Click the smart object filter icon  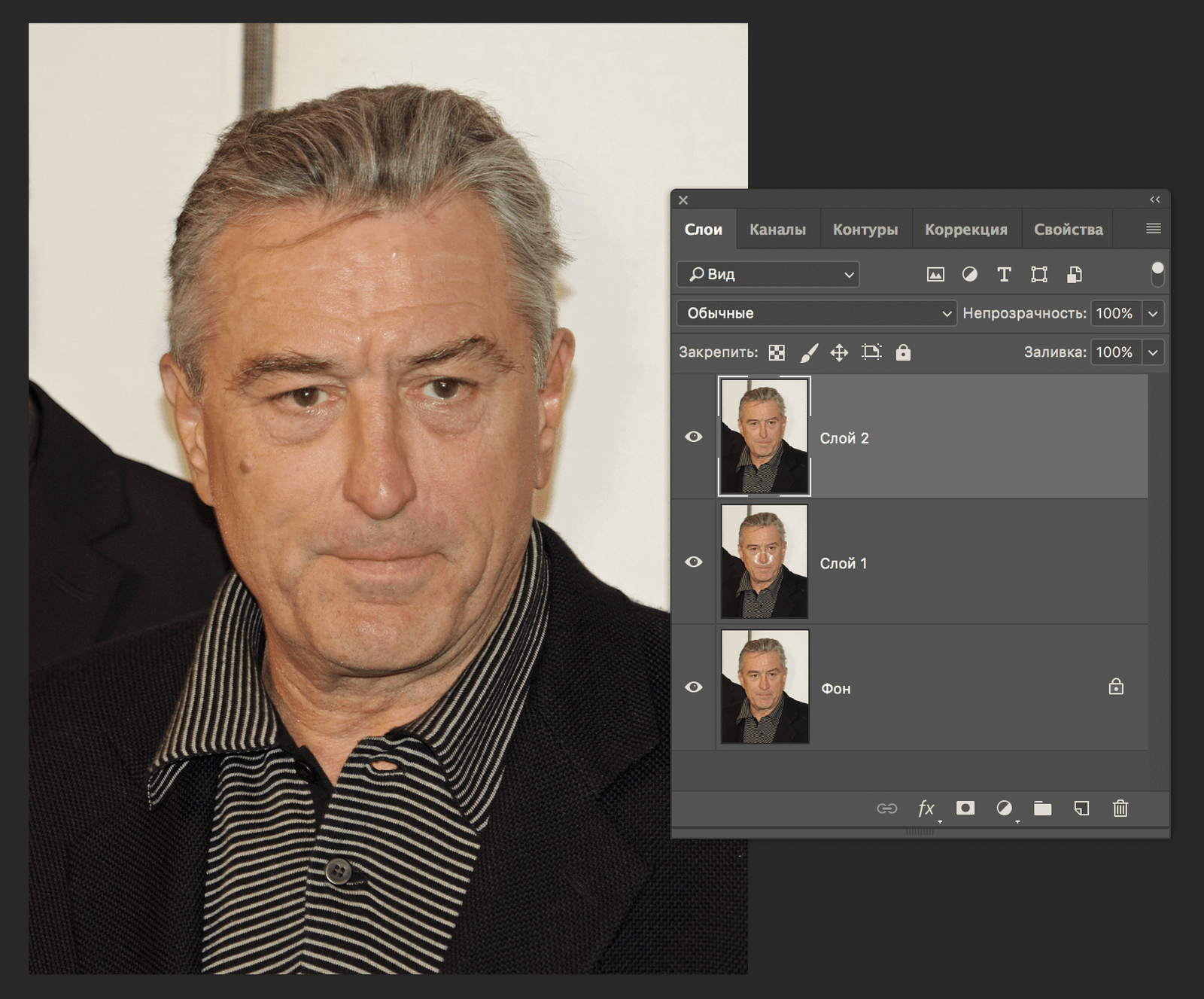pos(1075,275)
